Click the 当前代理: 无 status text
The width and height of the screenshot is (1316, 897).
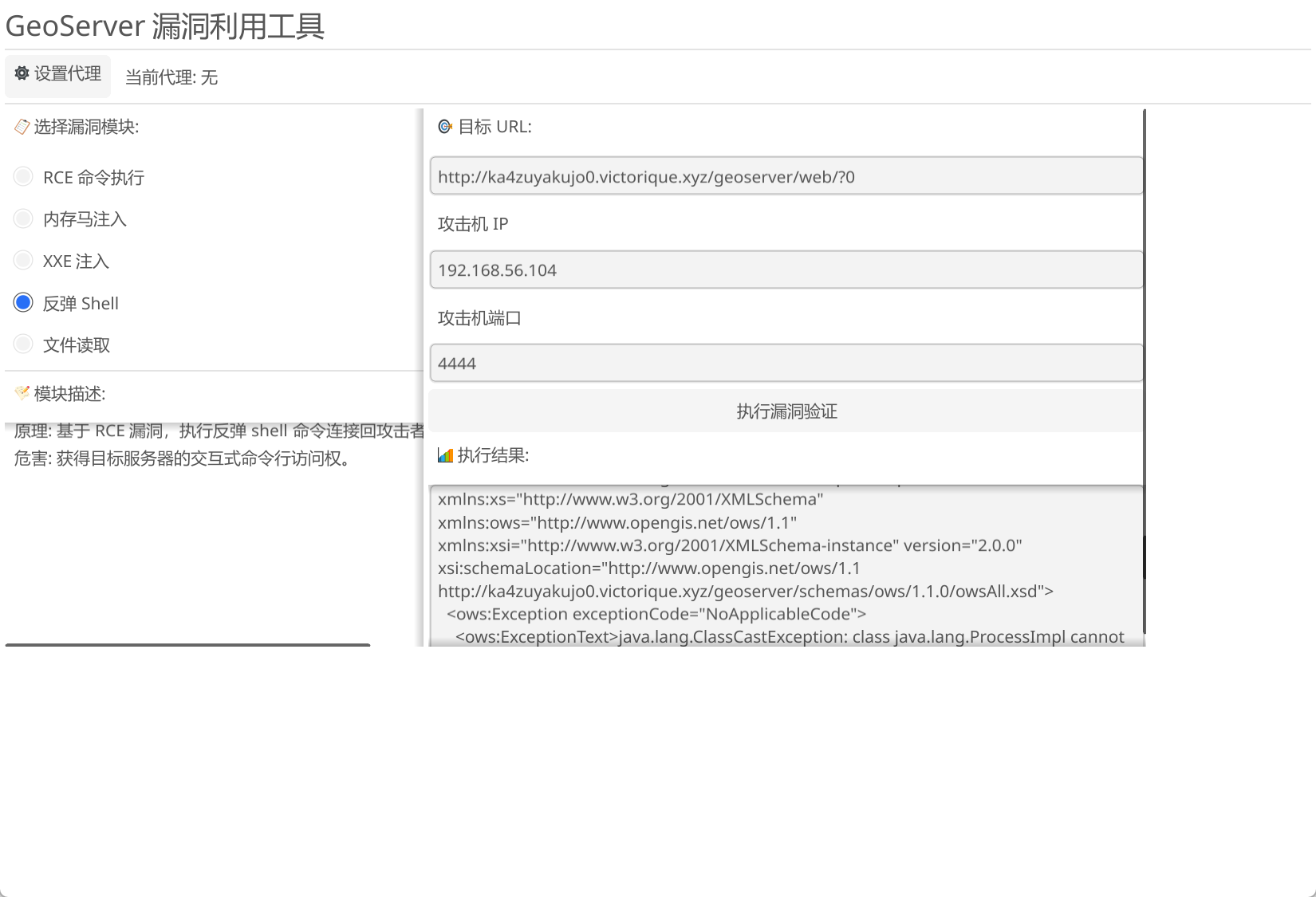click(x=171, y=77)
